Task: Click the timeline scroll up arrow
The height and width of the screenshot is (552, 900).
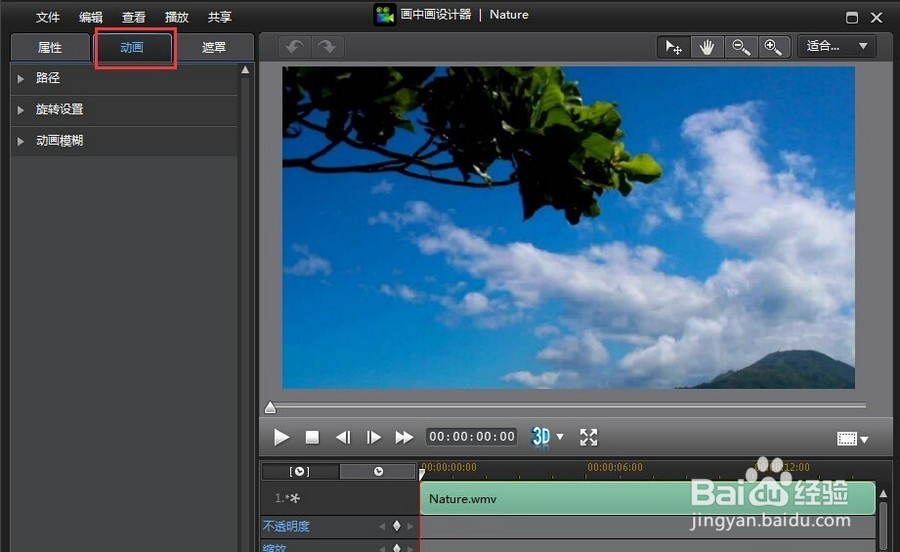Action: click(x=883, y=493)
